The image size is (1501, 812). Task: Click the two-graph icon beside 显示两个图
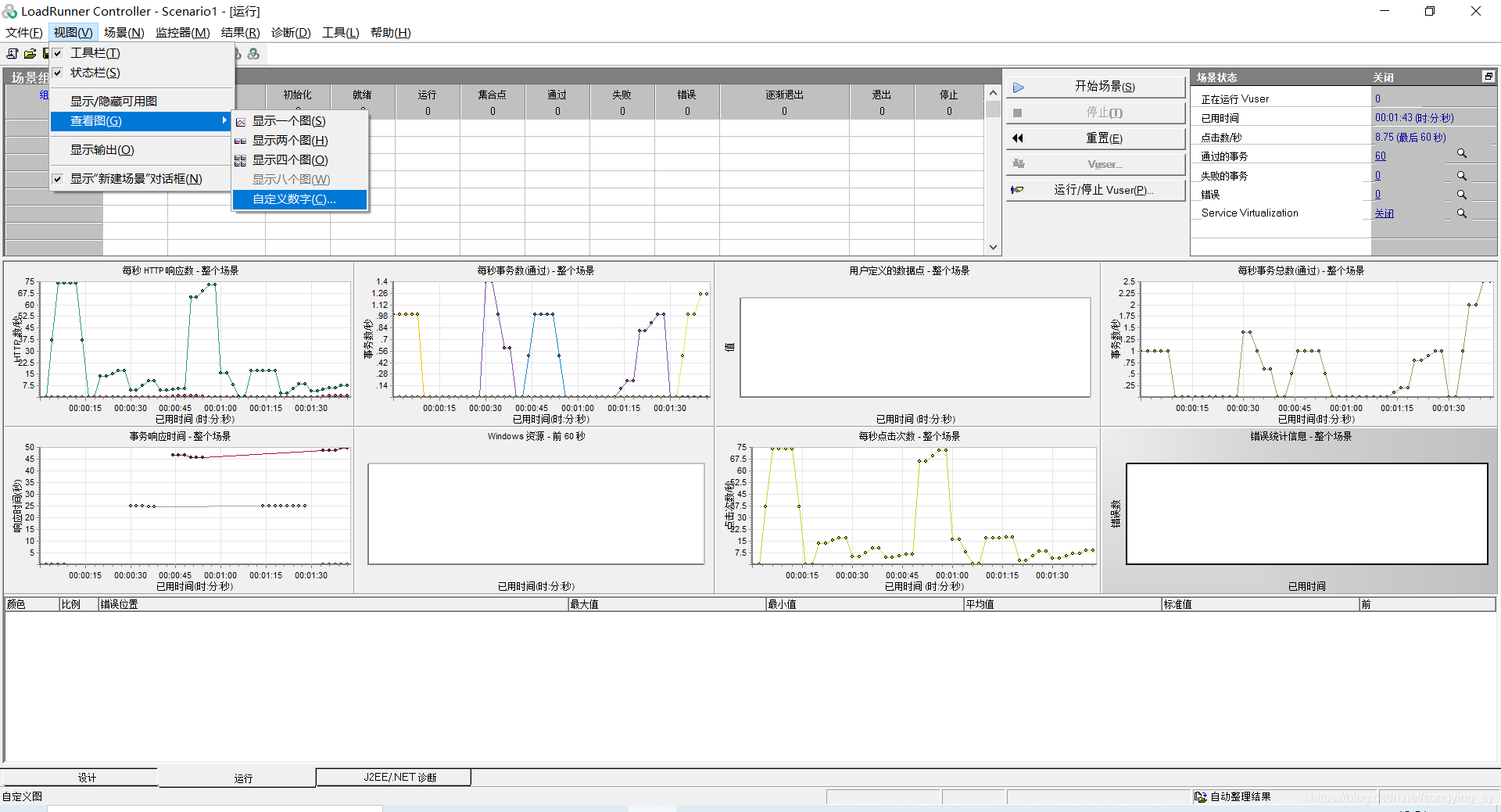(x=241, y=141)
